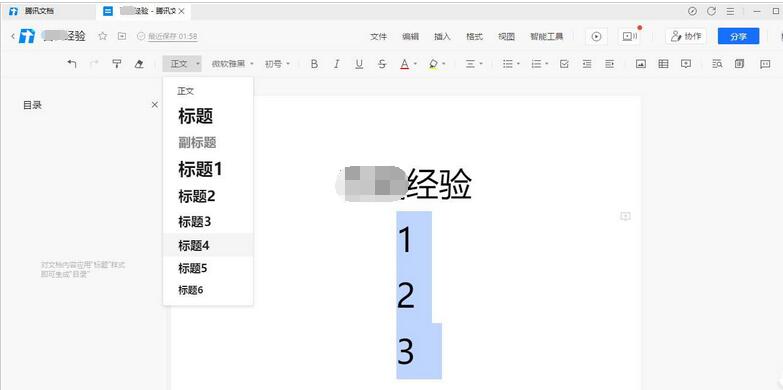Screen dimensions: 783x390
Task: Open the hamburger menu in title bar
Action: (x=730, y=11)
